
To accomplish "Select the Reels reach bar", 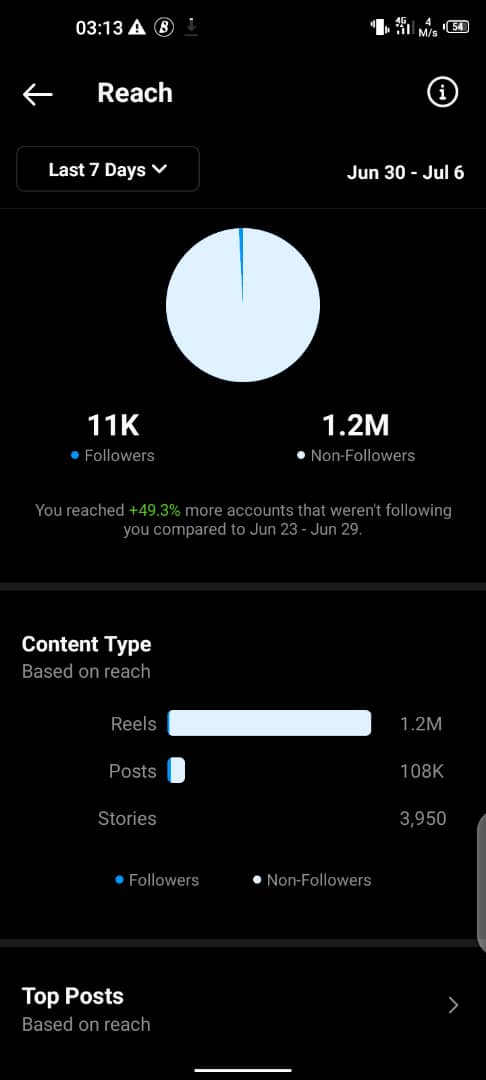I will coord(269,723).
